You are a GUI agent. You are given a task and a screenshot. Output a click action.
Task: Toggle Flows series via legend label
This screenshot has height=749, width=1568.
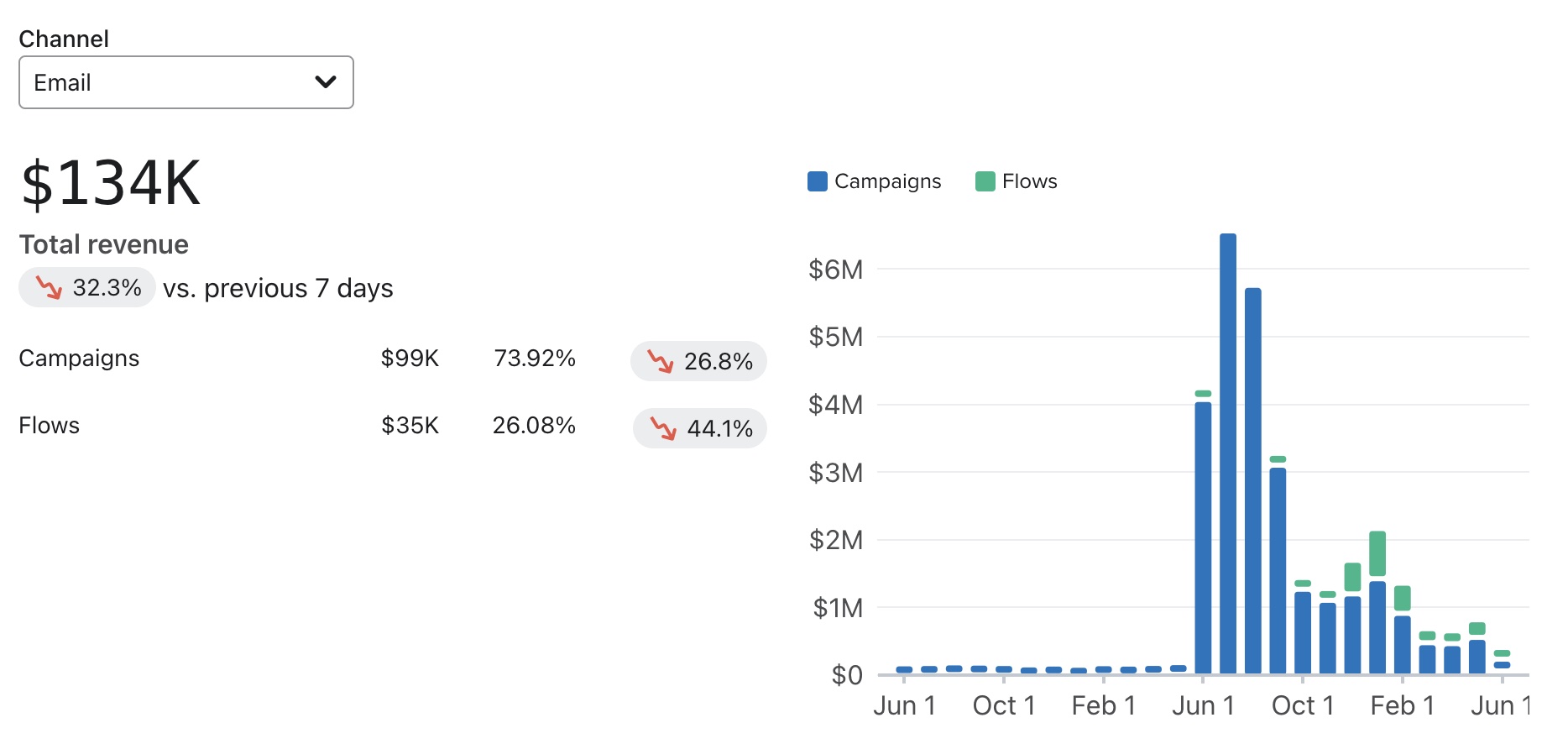[1029, 181]
